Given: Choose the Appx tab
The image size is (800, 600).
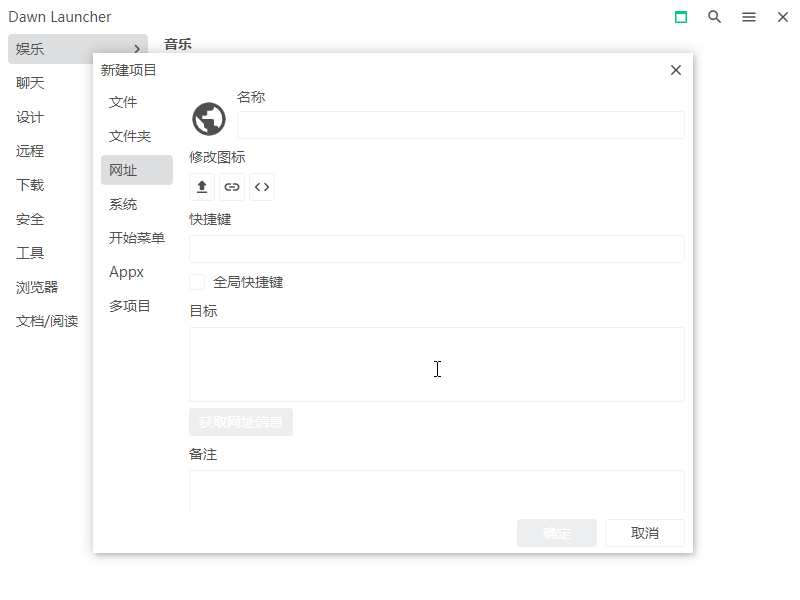Looking at the screenshot, I should click(127, 272).
